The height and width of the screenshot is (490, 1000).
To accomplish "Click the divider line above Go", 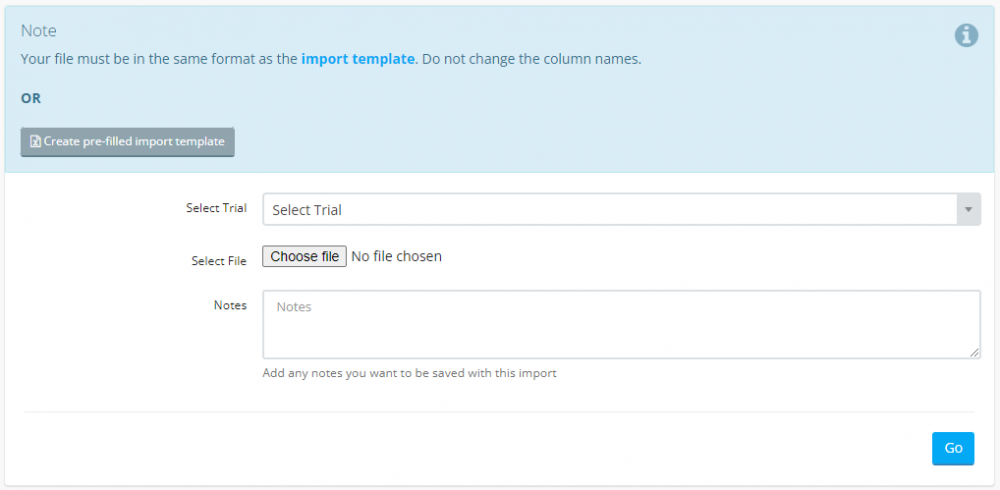I will click(500, 412).
